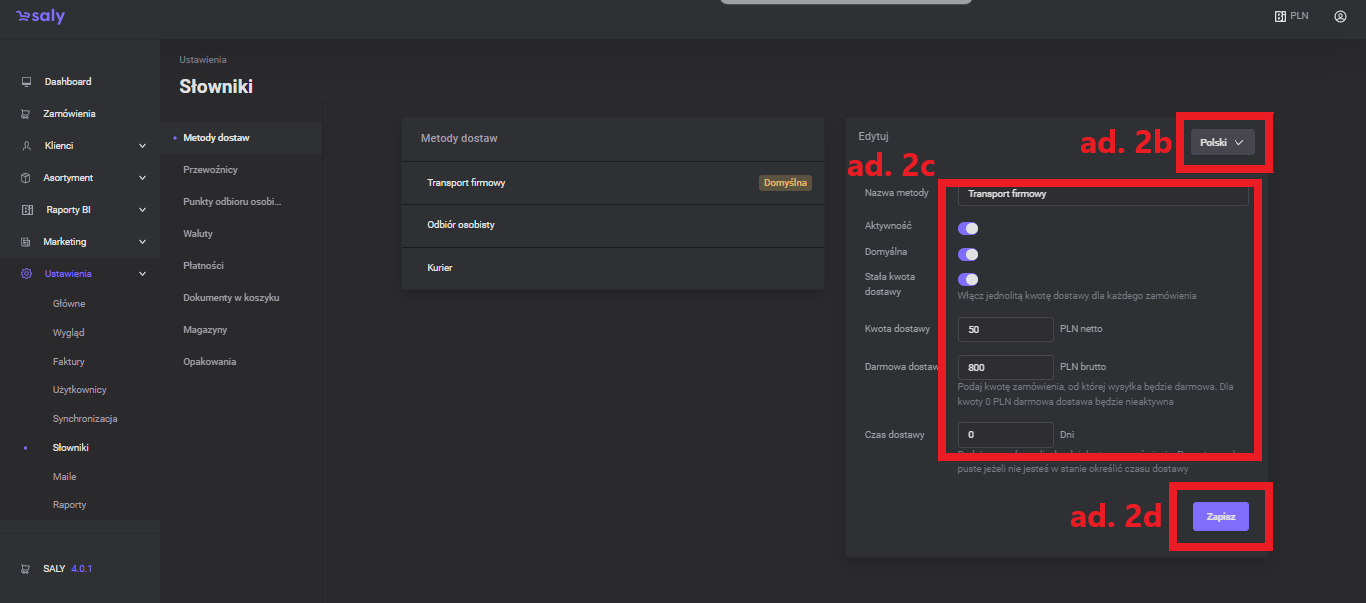Go to the Synchronizacja settings page
This screenshot has height=603, width=1366.
85,419
